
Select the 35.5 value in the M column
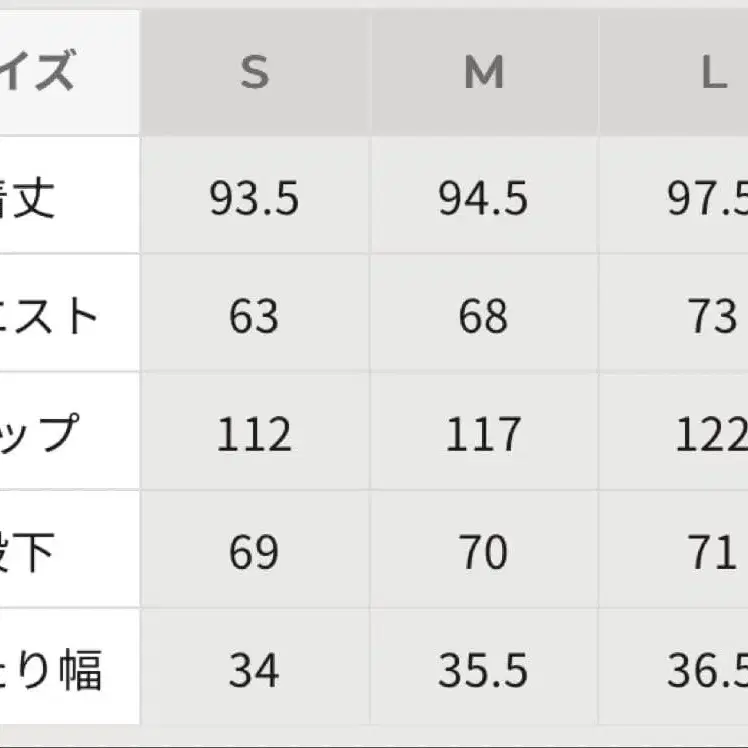484,671
